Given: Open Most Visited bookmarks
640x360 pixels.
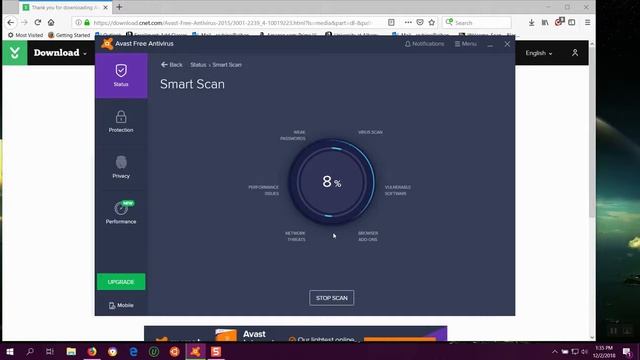Looking at the screenshot, I should 25,35.
